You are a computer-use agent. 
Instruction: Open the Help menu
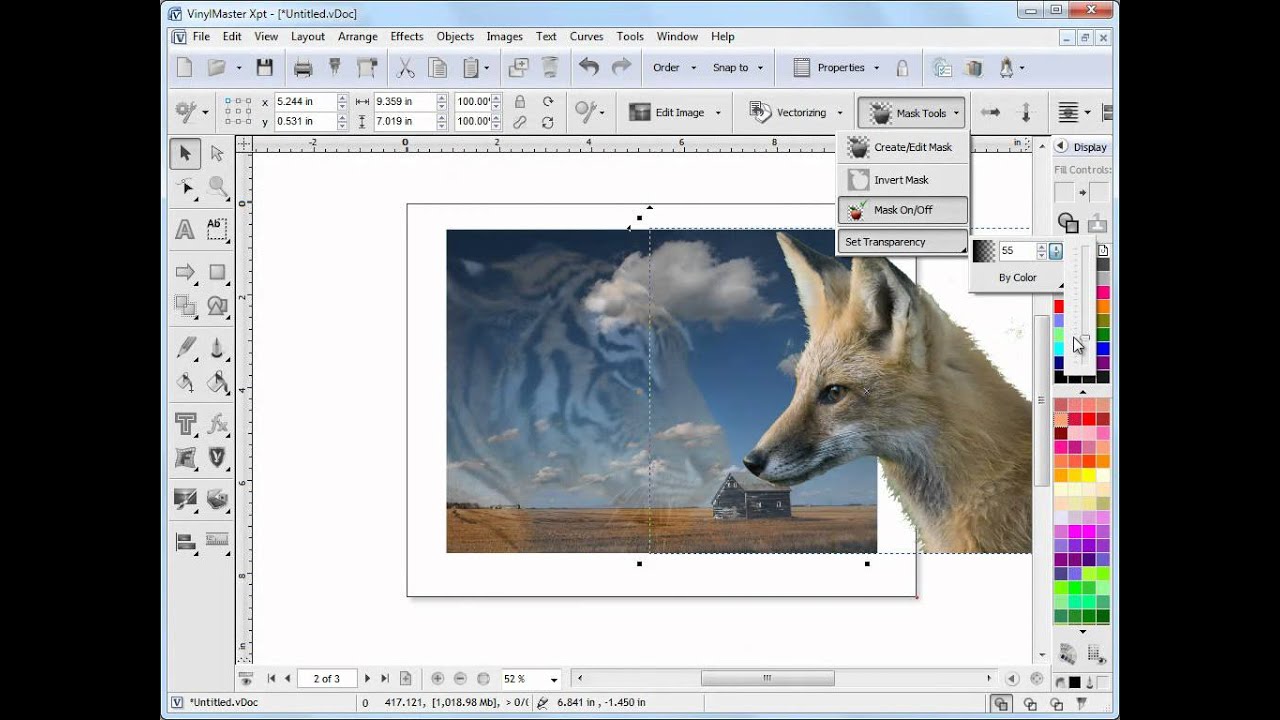723,36
